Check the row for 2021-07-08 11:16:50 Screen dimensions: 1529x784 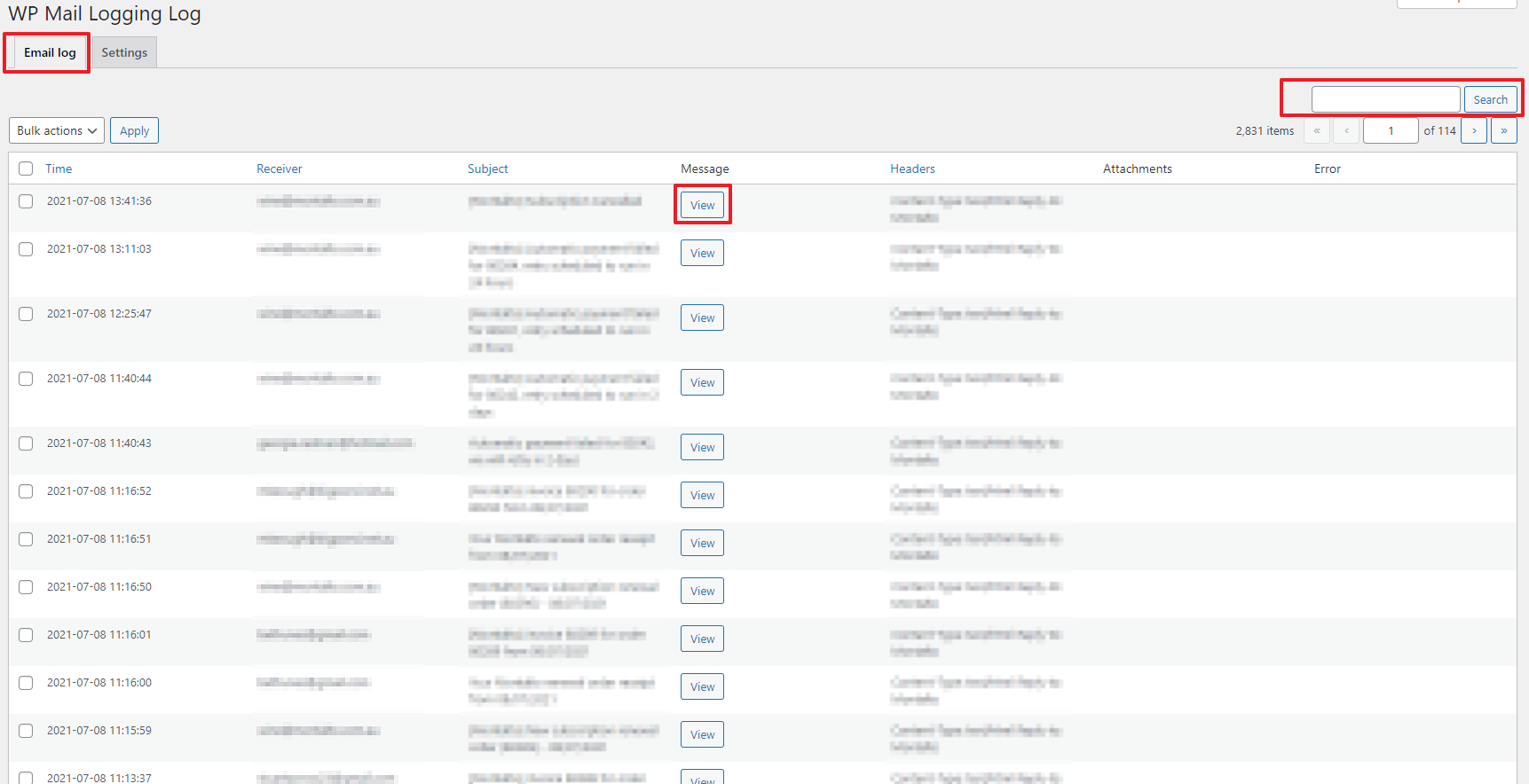coord(26,587)
